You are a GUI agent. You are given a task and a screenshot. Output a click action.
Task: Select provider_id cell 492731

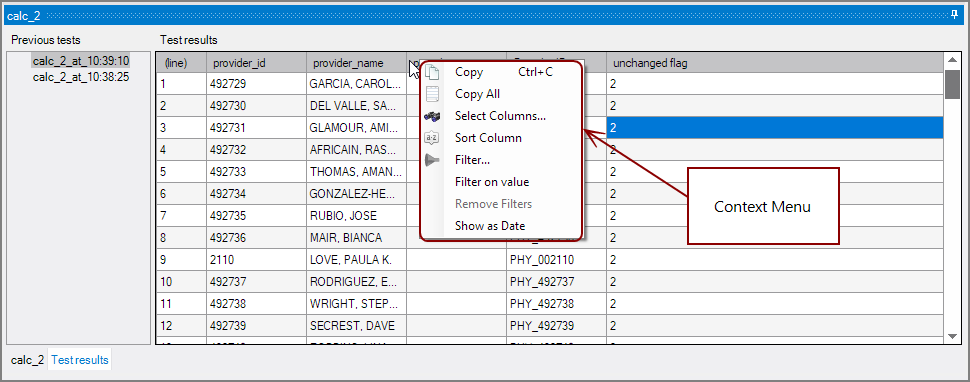[x=257, y=128]
